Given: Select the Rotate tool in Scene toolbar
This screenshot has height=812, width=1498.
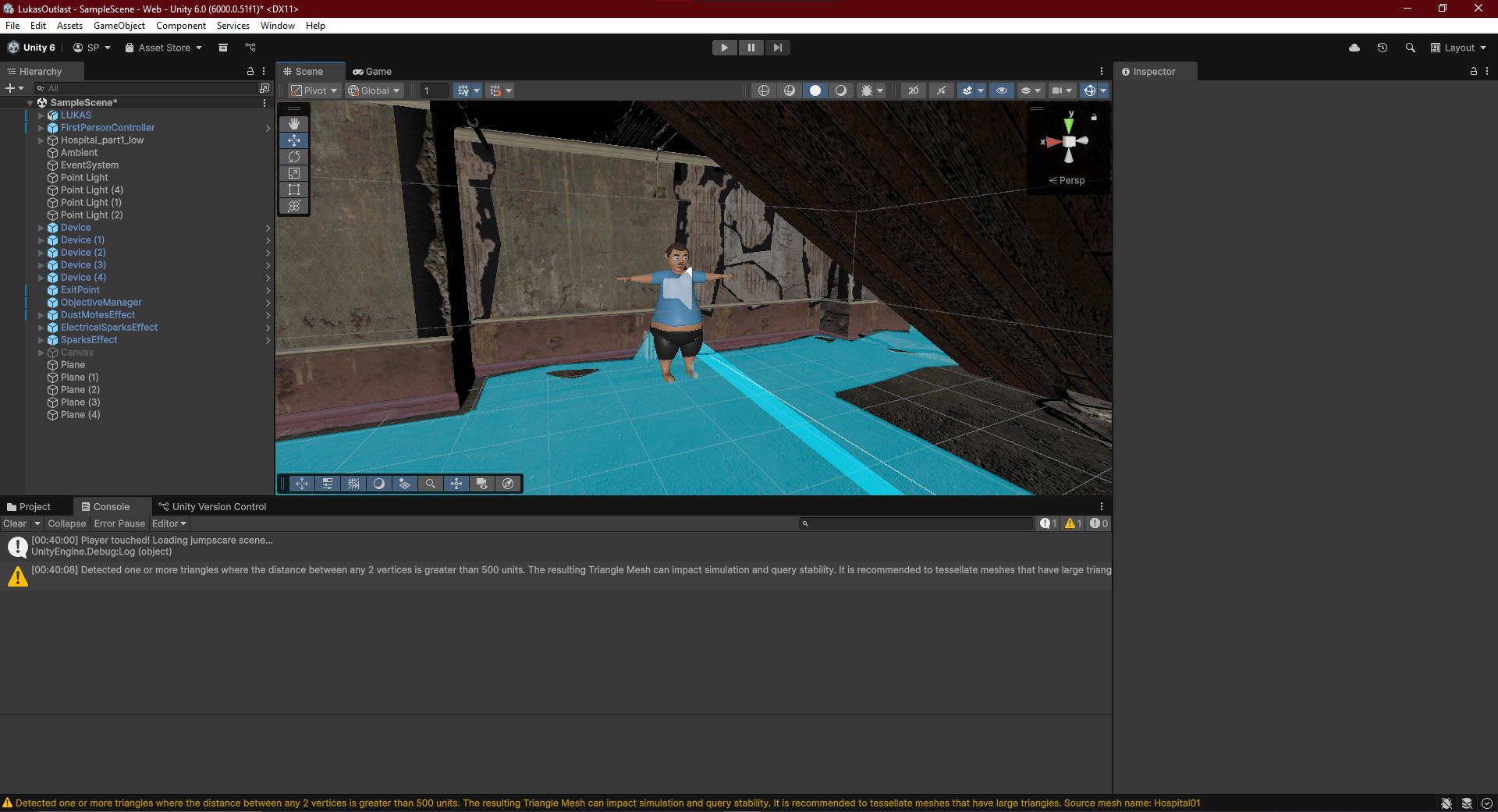Looking at the screenshot, I should tap(294, 157).
